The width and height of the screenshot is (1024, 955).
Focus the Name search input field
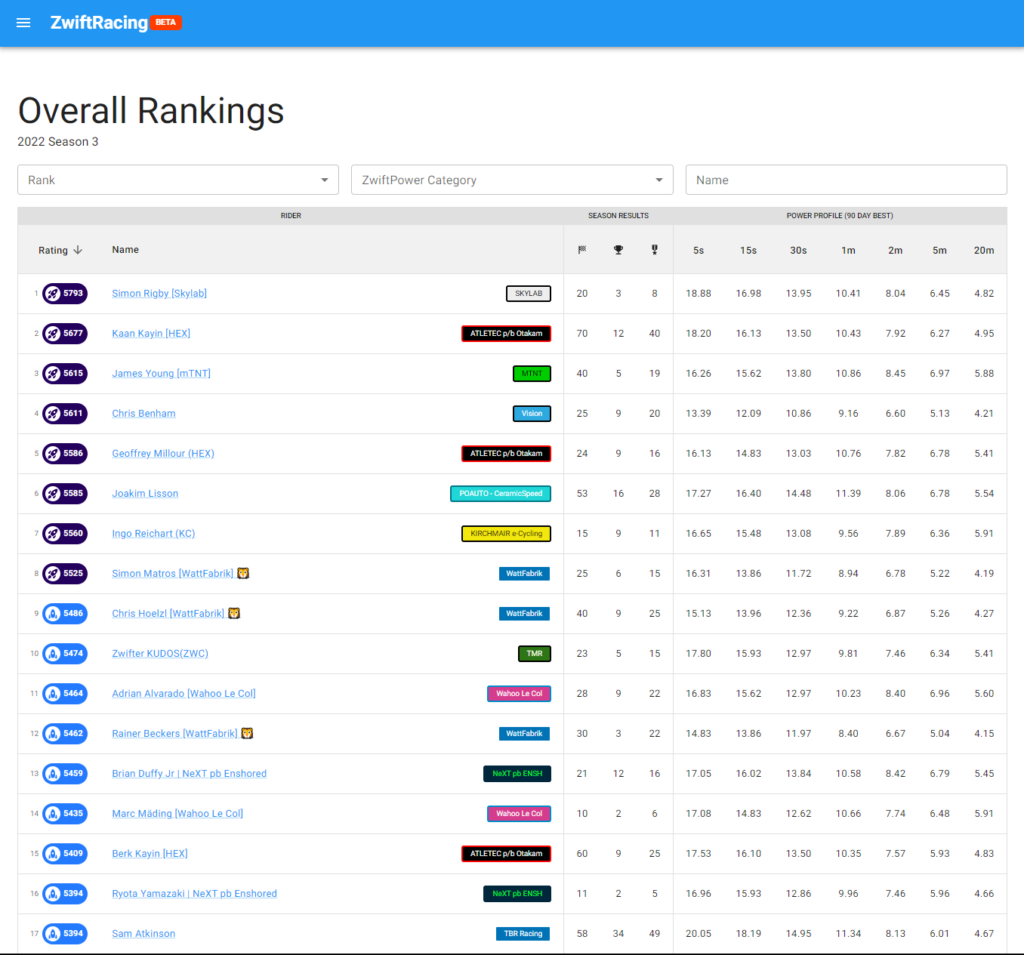pos(846,180)
